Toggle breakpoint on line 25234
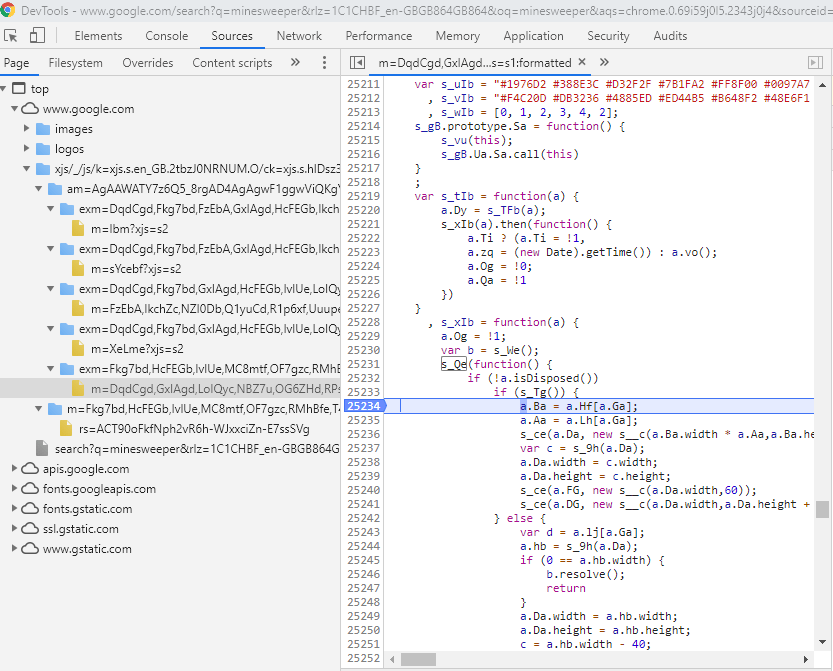The image size is (833, 671). 363,406
